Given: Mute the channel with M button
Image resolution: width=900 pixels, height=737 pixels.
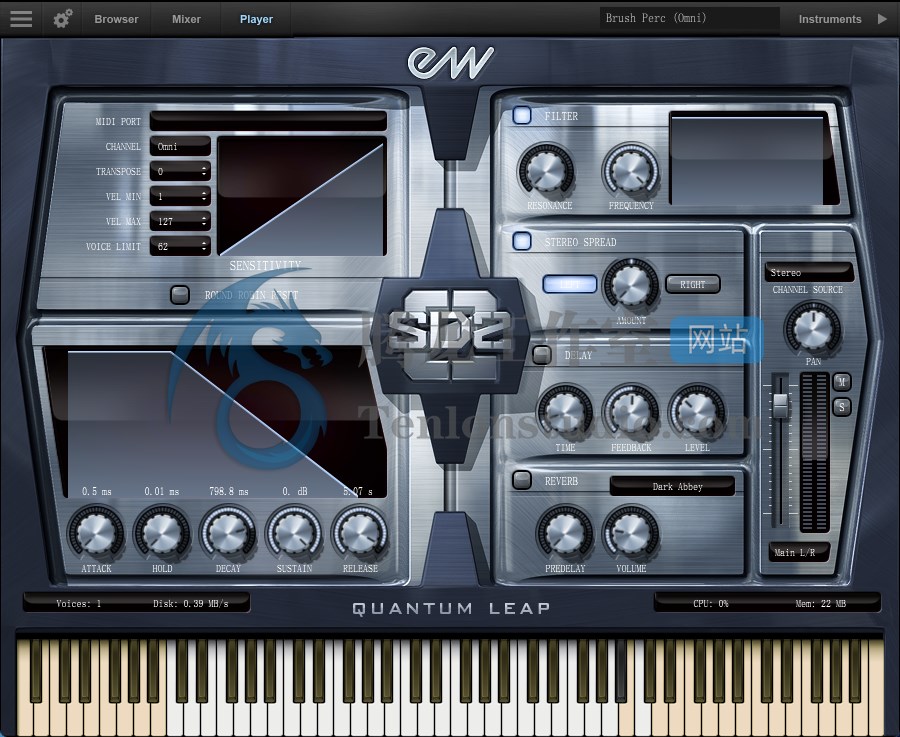Looking at the screenshot, I should point(841,382).
